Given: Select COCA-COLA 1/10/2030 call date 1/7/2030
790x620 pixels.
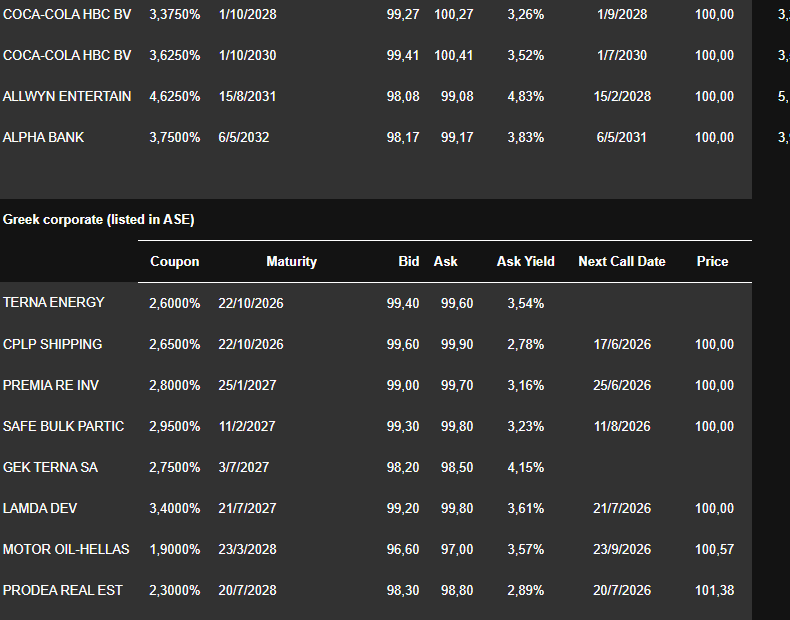Looking at the screenshot, I should pos(622,55).
